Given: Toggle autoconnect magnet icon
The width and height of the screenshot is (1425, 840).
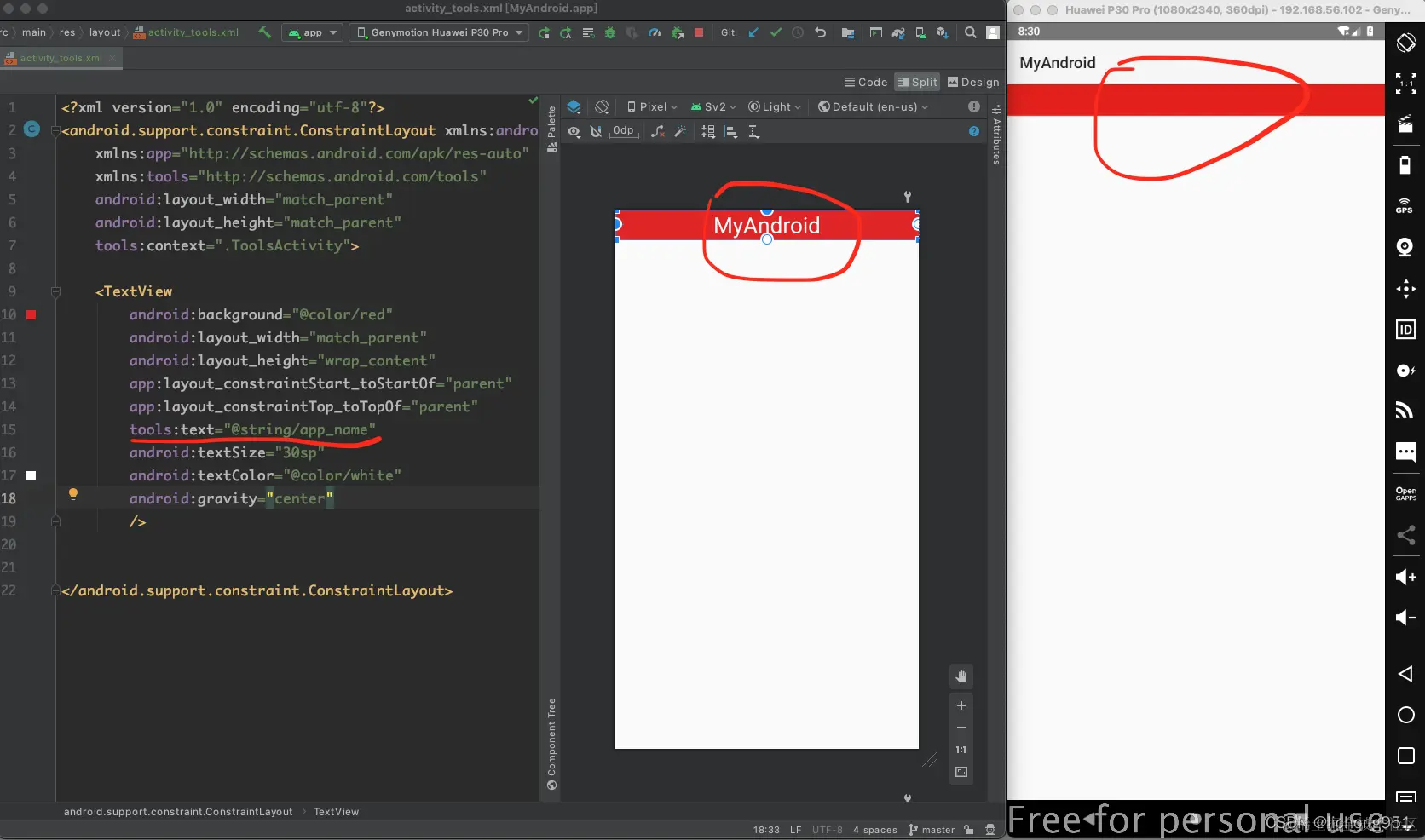Looking at the screenshot, I should [596, 131].
